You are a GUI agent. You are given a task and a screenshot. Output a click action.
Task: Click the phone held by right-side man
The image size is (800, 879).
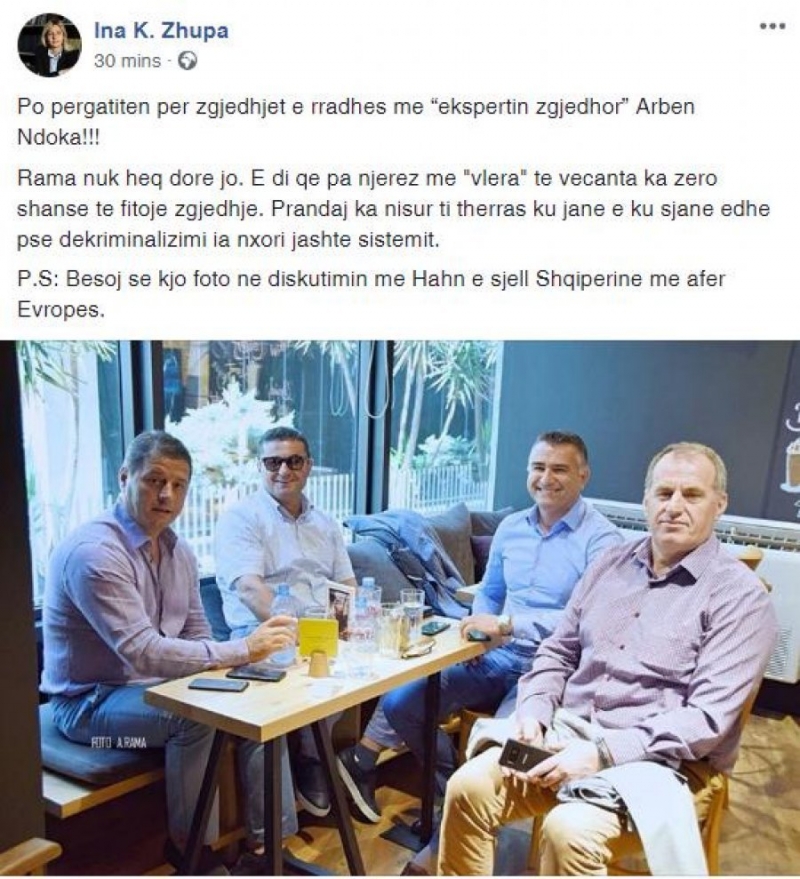[524, 755]
